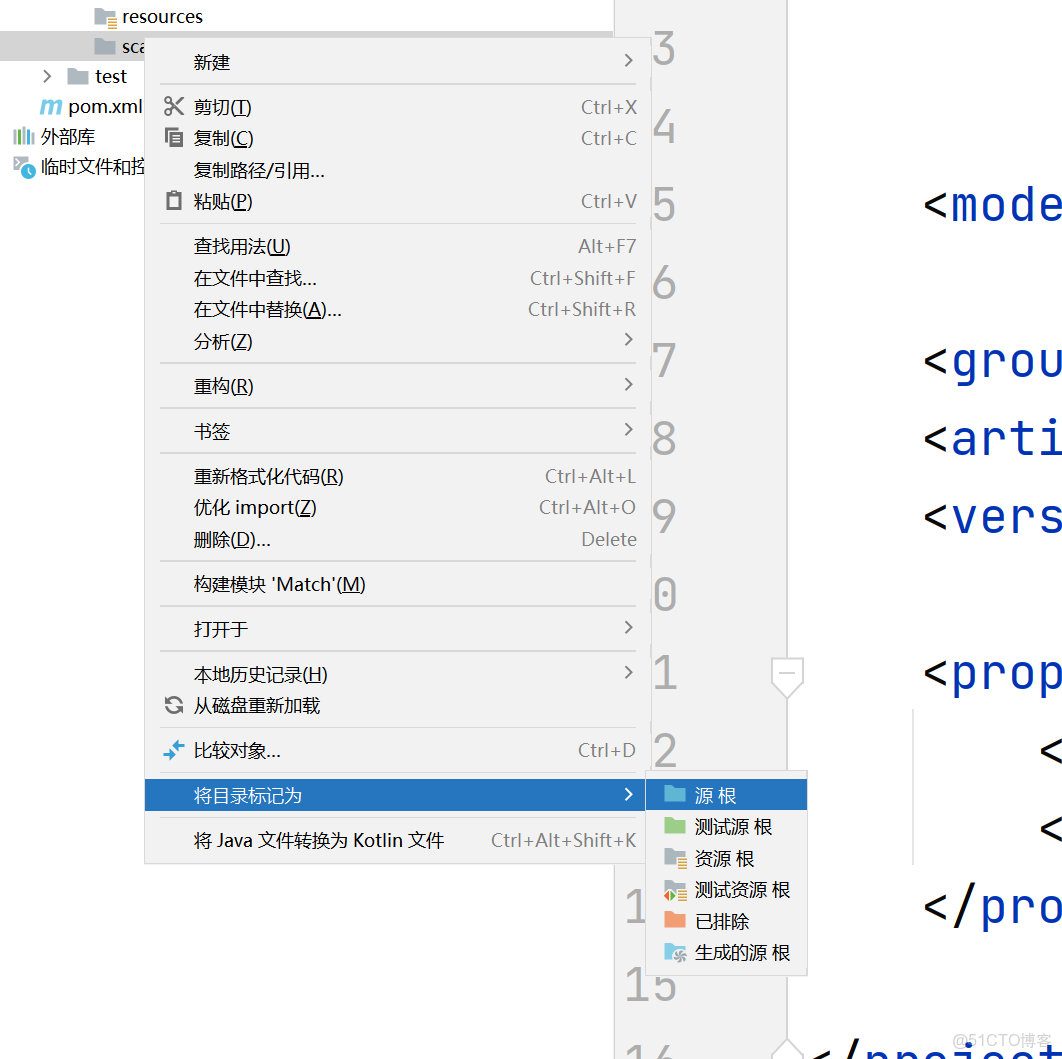Click the 外部库 library icon in sidebar
Viewport: 1062px width, 1059px height.
22,136
